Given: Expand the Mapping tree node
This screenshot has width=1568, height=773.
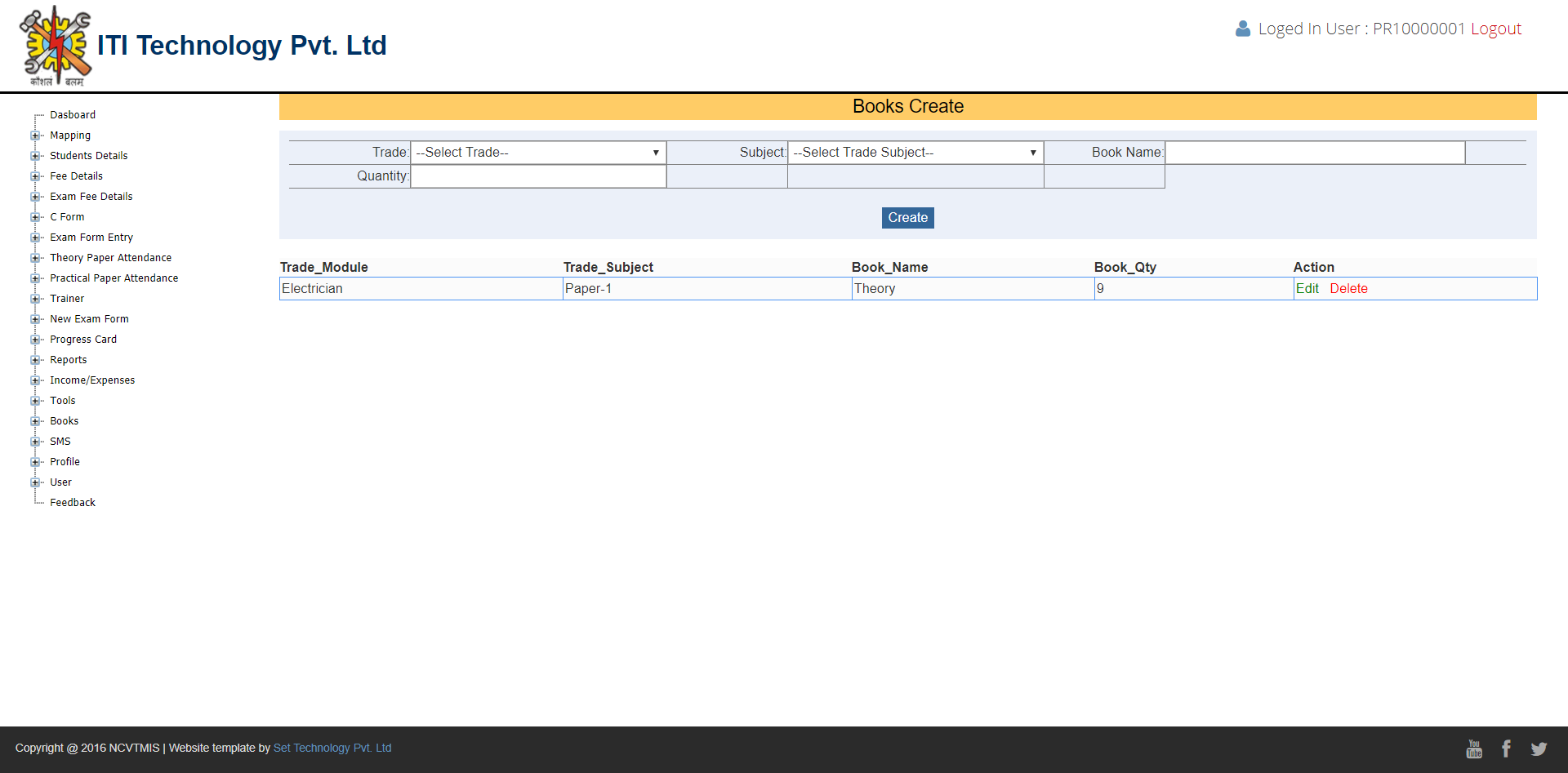Looking at the screenshot, I should (35, 135).
